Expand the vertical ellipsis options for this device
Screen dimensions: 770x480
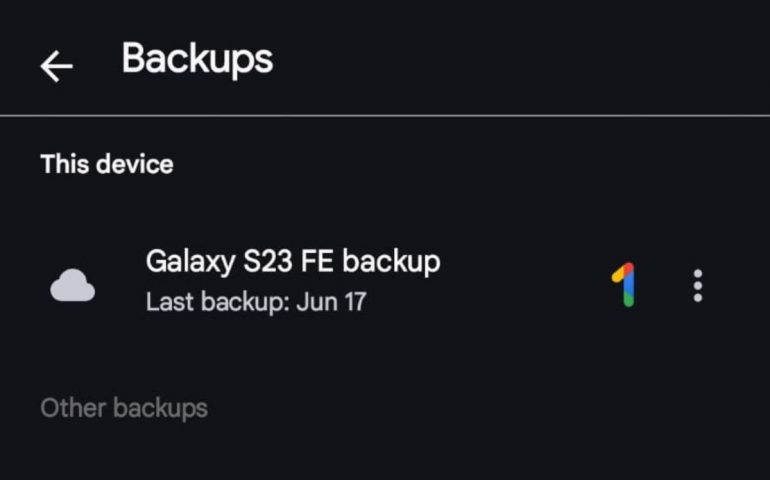coord(698,286)
